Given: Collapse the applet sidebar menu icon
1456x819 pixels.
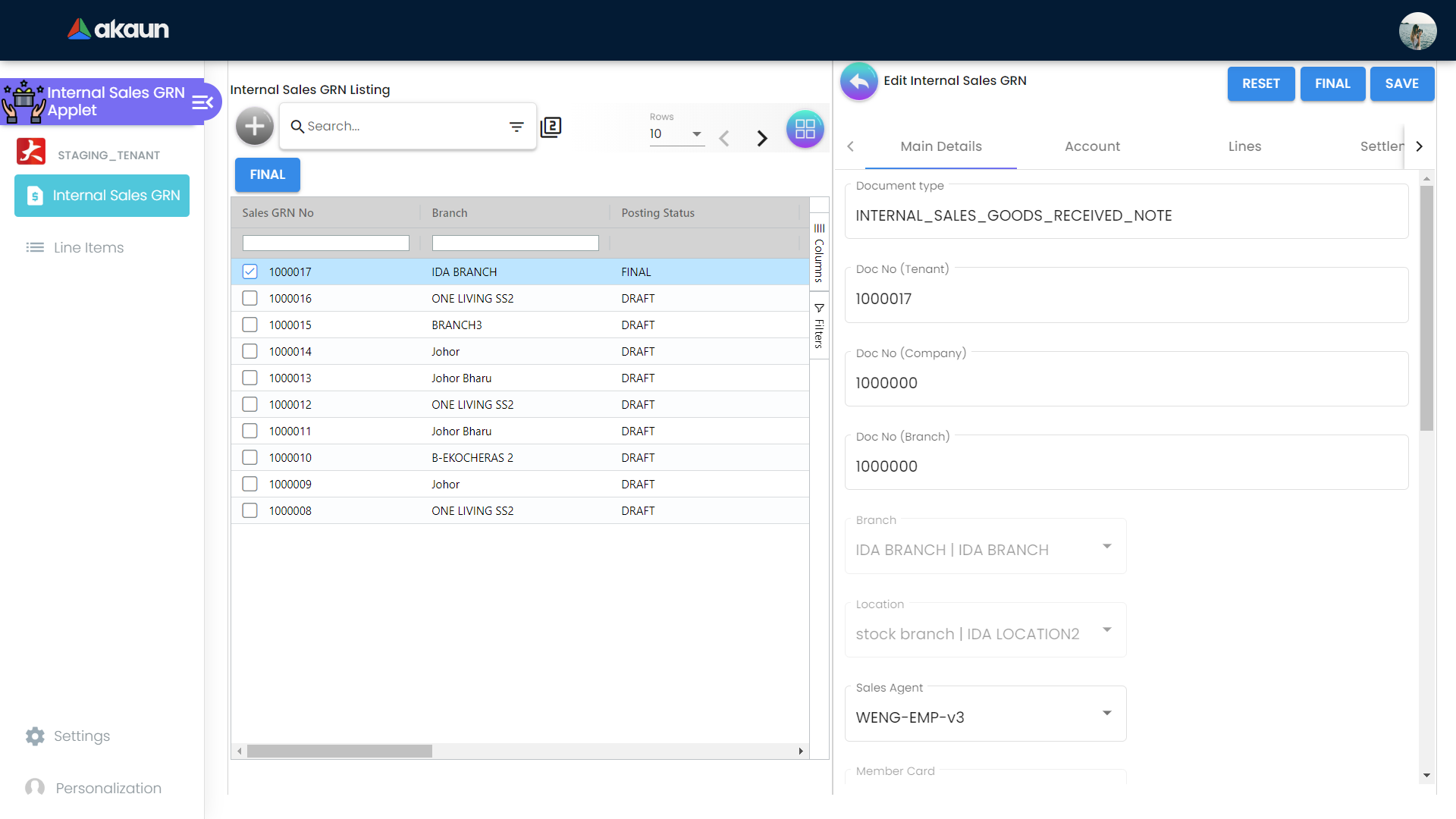Looking at the screenshot, I should (202, 102).
